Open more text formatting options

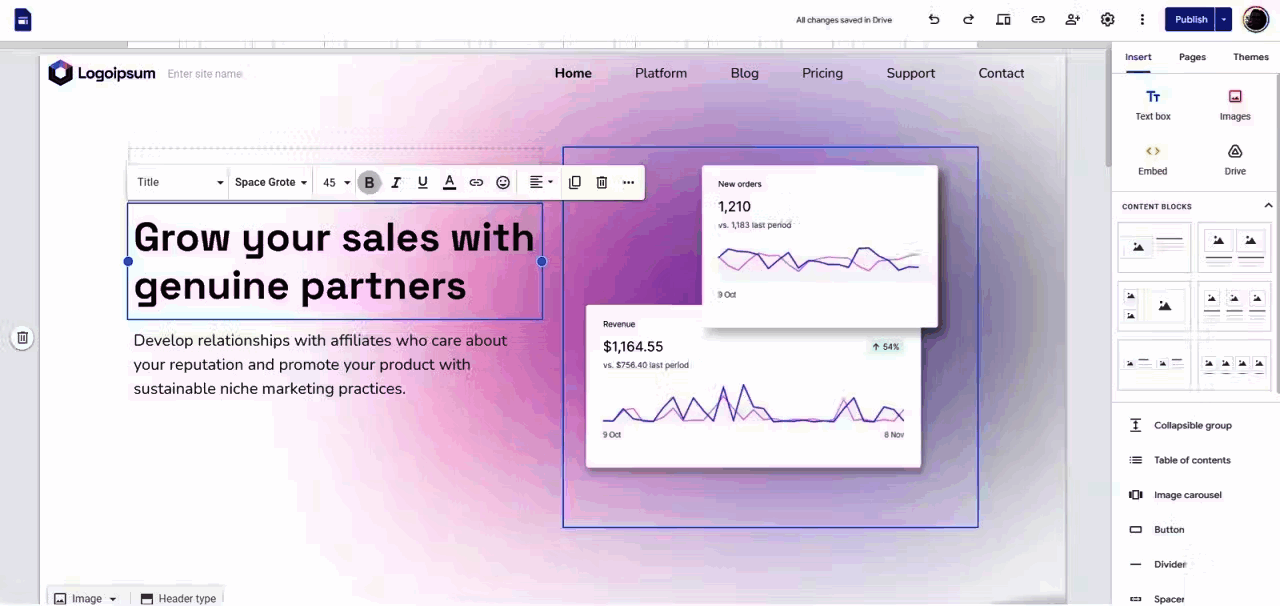[x=628, y=182]
